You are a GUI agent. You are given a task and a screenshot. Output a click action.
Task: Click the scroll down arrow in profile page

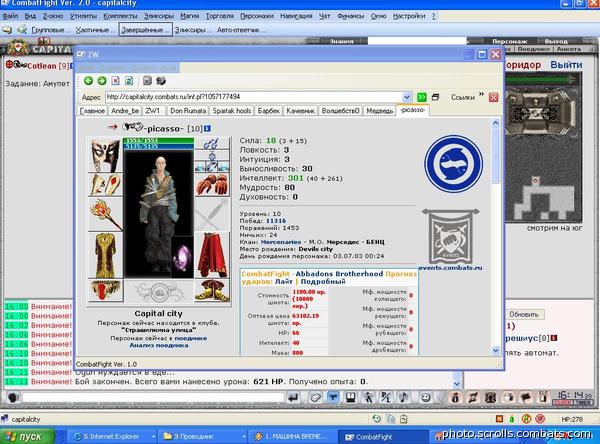(496, 350)
